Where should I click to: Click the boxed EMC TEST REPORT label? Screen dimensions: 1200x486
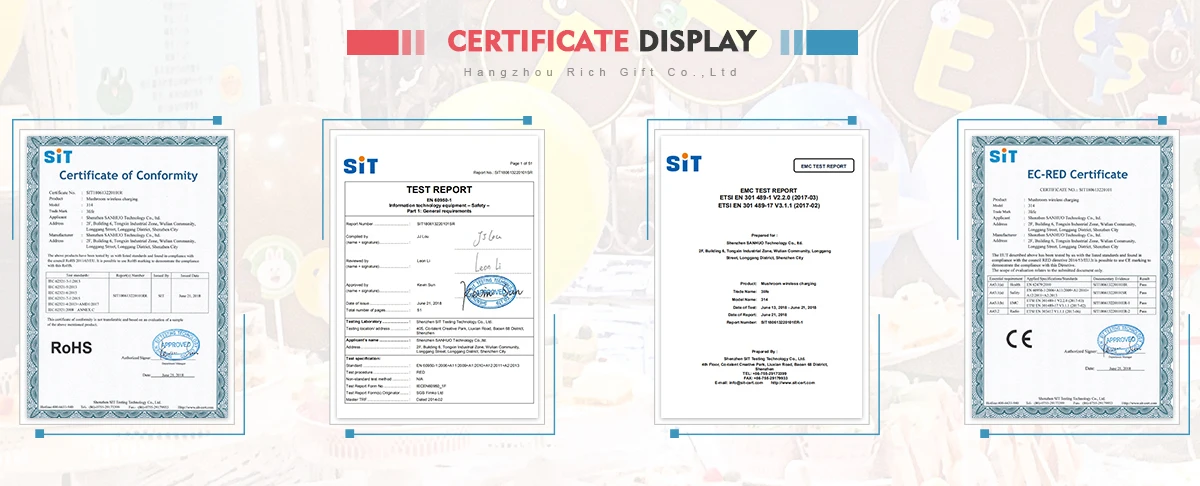[x=823, y=165]
